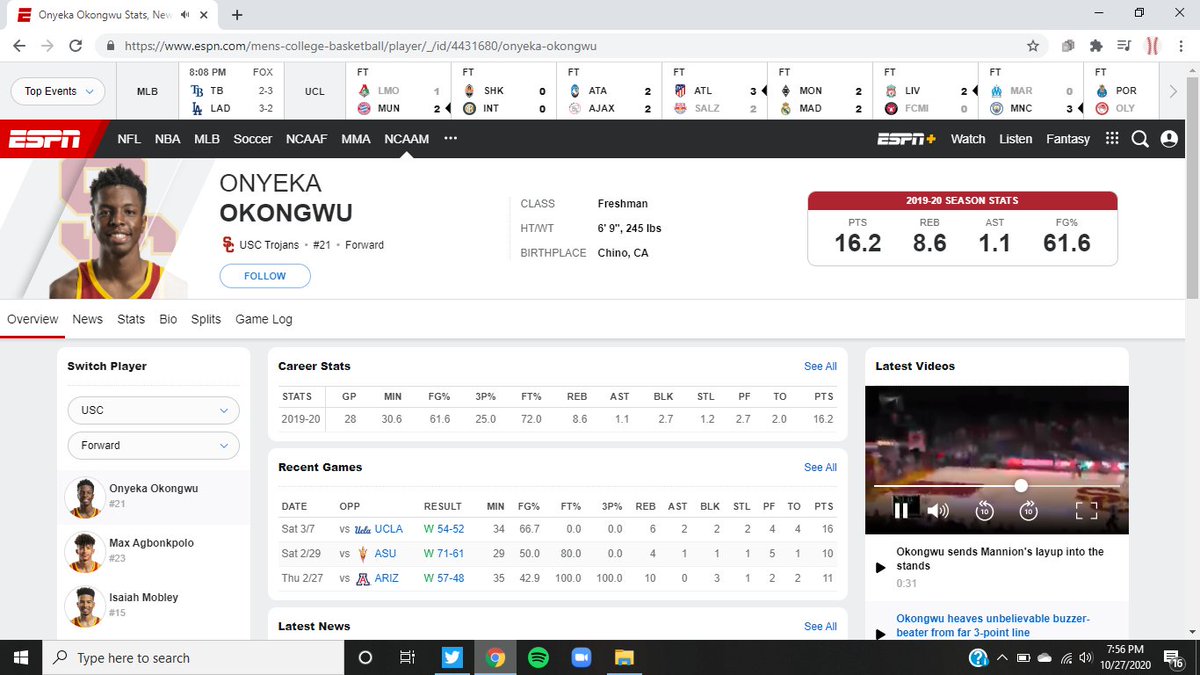Enter video fullscreen mode
Screen dimensions: 1200x675
click(1086, 511)
